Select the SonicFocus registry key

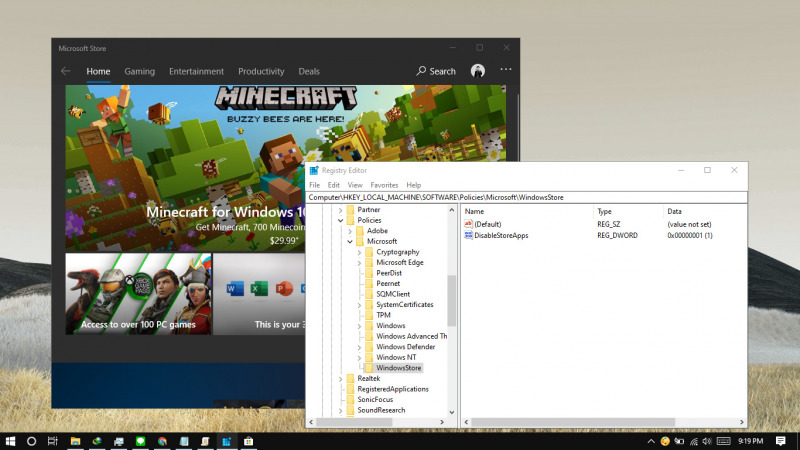[x=375, y=399]
